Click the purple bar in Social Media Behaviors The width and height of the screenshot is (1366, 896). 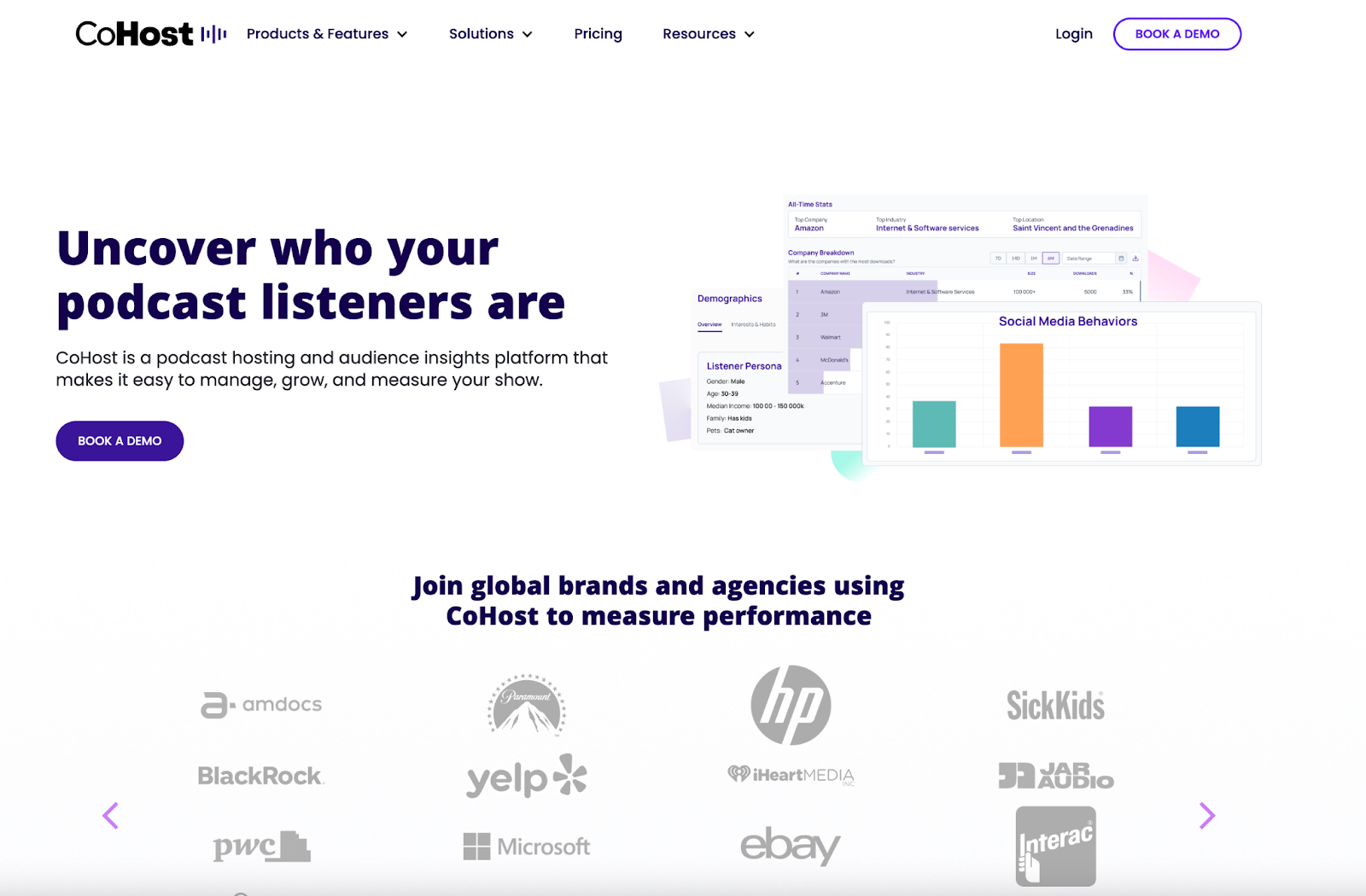[x=1111, y=427]
